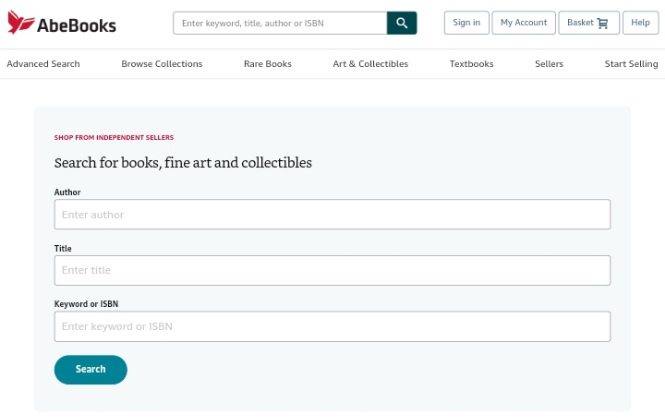Open the Textbooks section
Screen dimensions: 665x418
click(x=472, y=64)
